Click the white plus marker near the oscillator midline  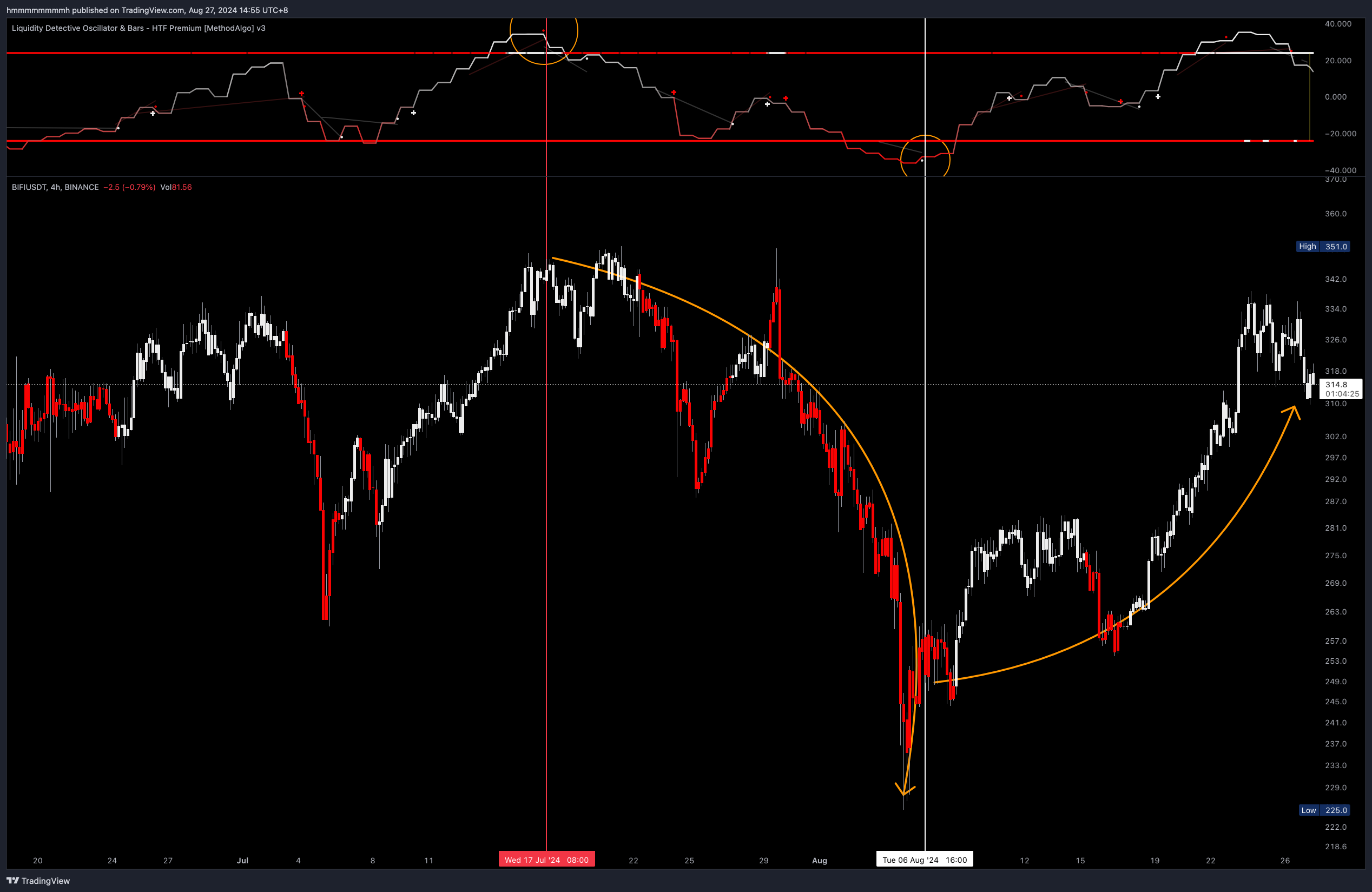pos(413,114)
